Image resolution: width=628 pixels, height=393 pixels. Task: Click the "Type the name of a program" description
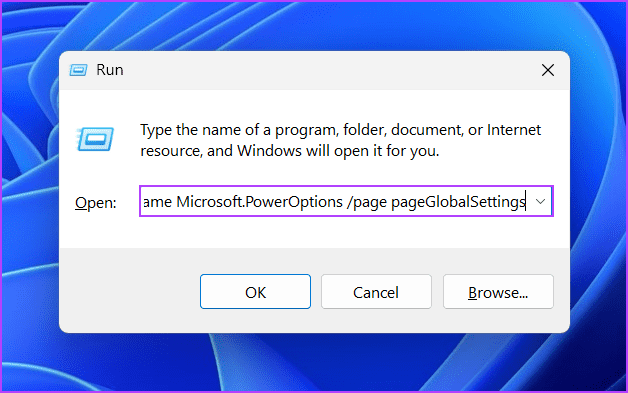[340, 140]
